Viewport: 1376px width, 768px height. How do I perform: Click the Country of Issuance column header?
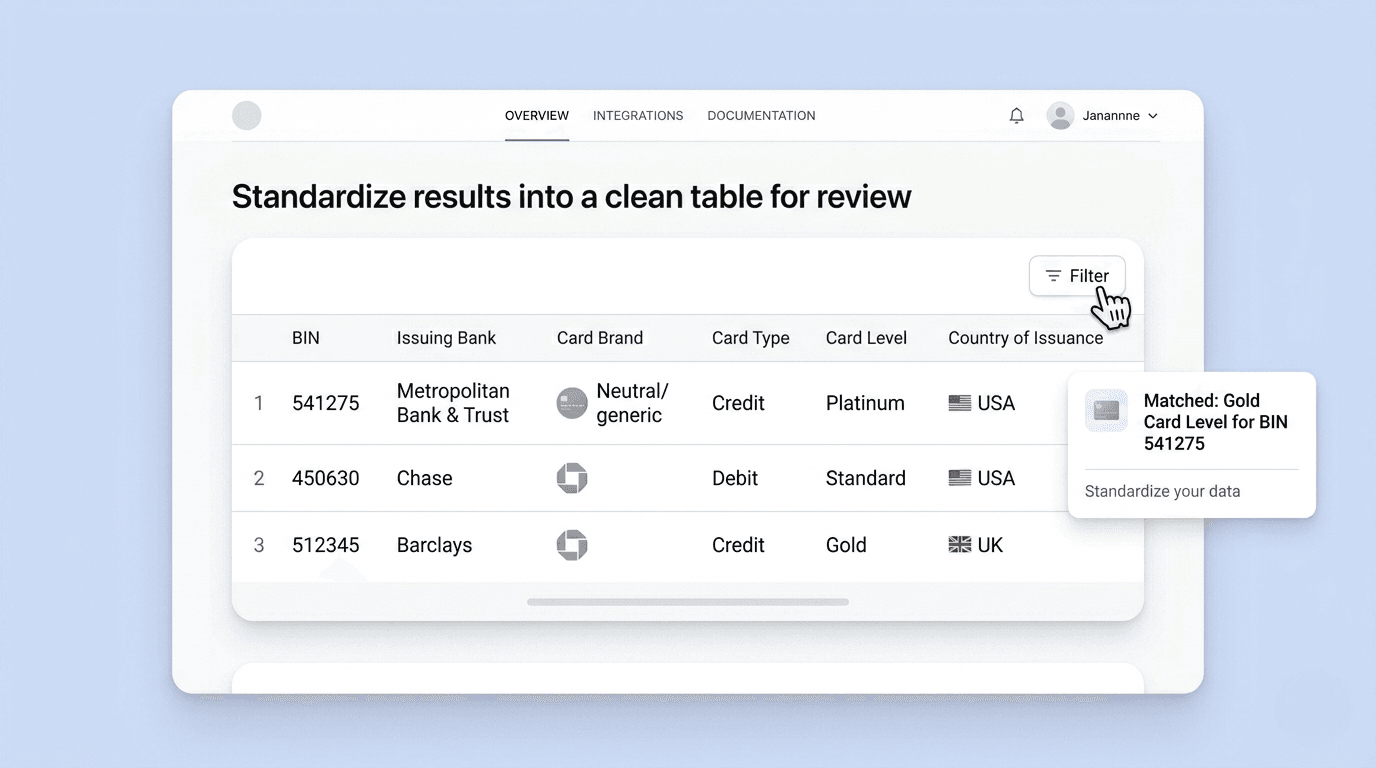pyautogui.click(x=1025, y=338)
